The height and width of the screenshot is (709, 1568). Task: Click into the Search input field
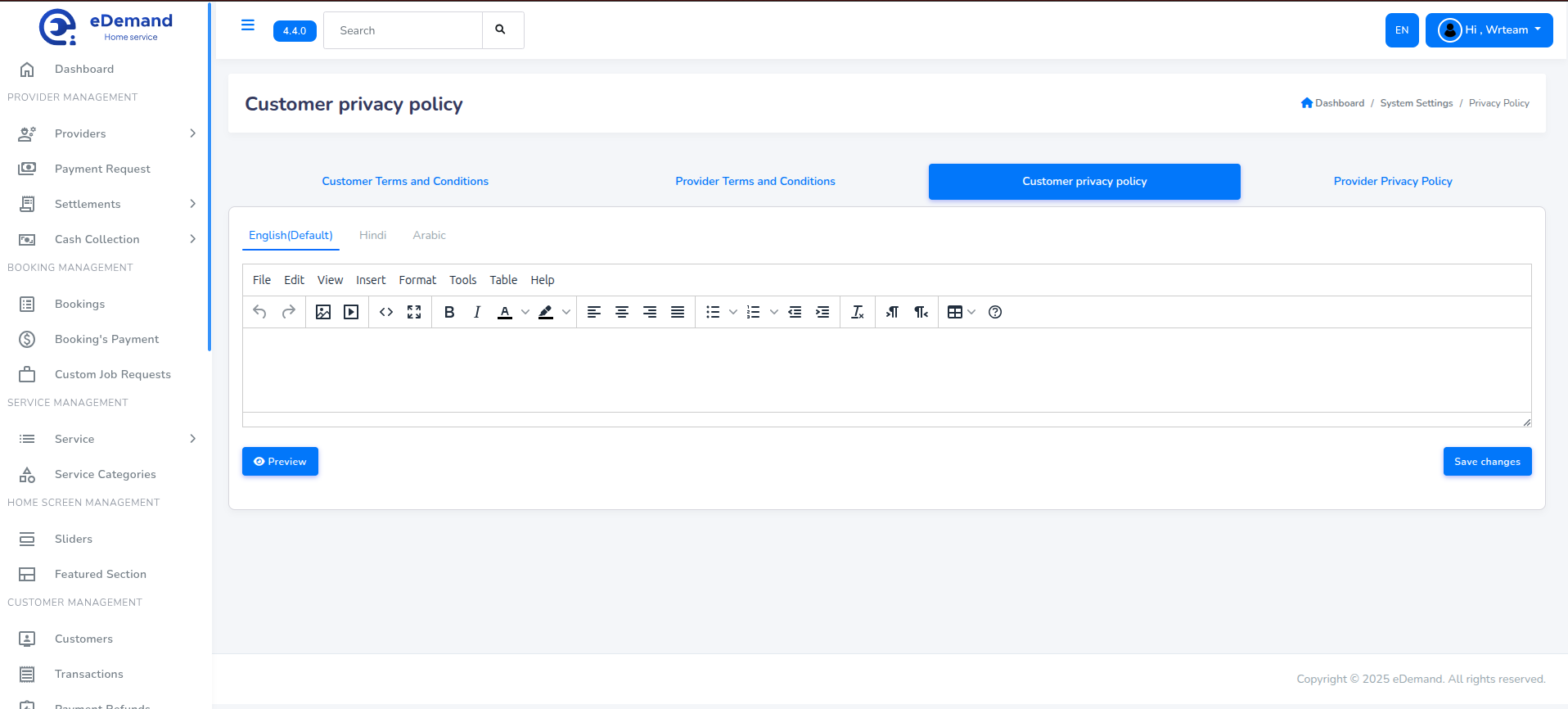click(403, 30)
